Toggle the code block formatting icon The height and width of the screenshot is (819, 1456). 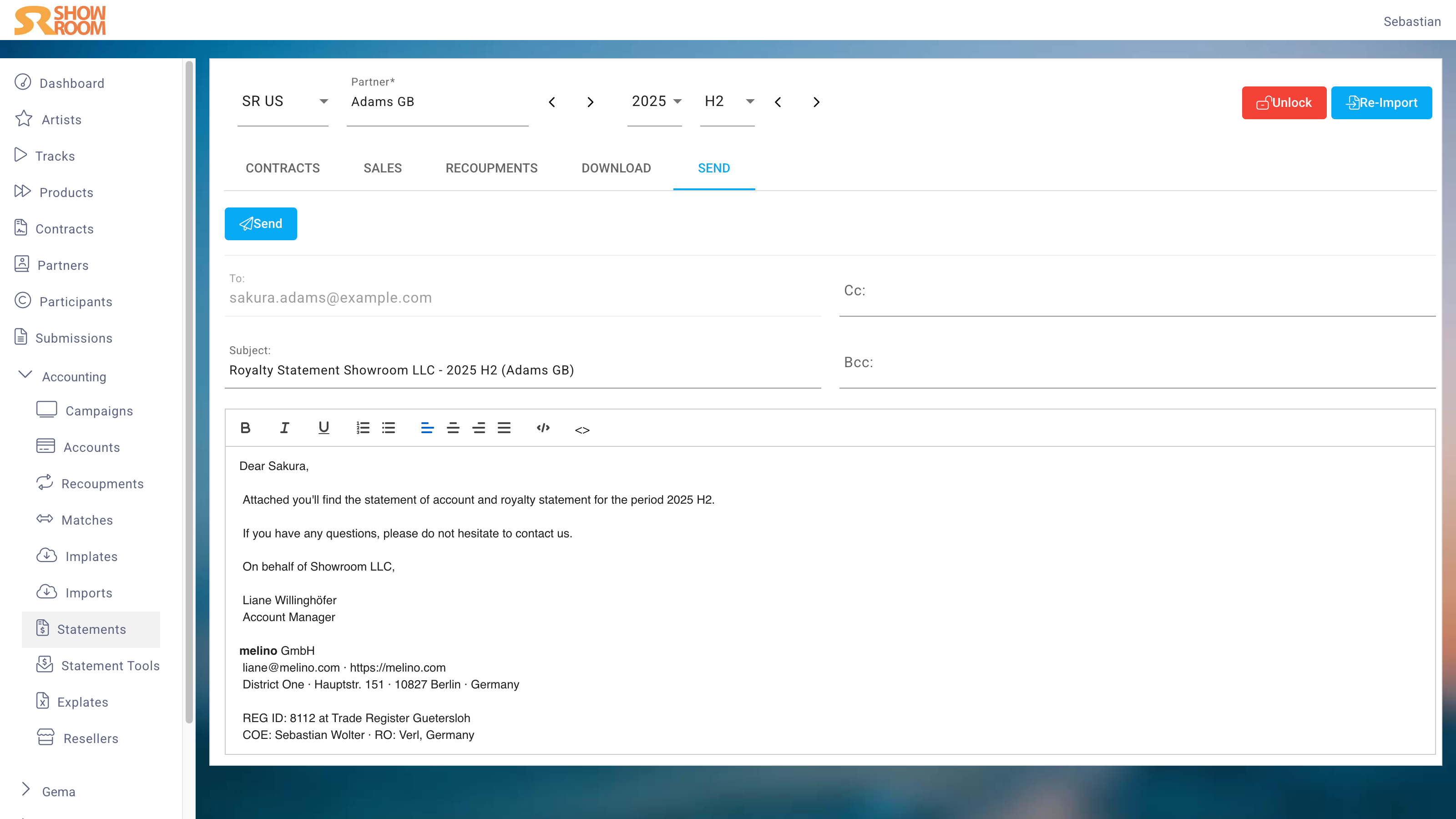(543, 428)
